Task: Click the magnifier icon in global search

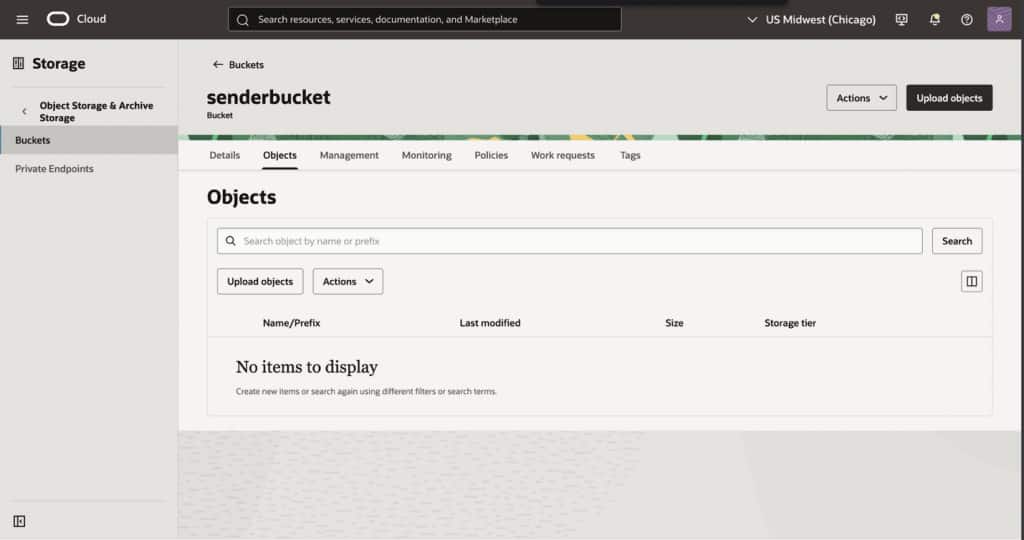Action: point(243,20)
